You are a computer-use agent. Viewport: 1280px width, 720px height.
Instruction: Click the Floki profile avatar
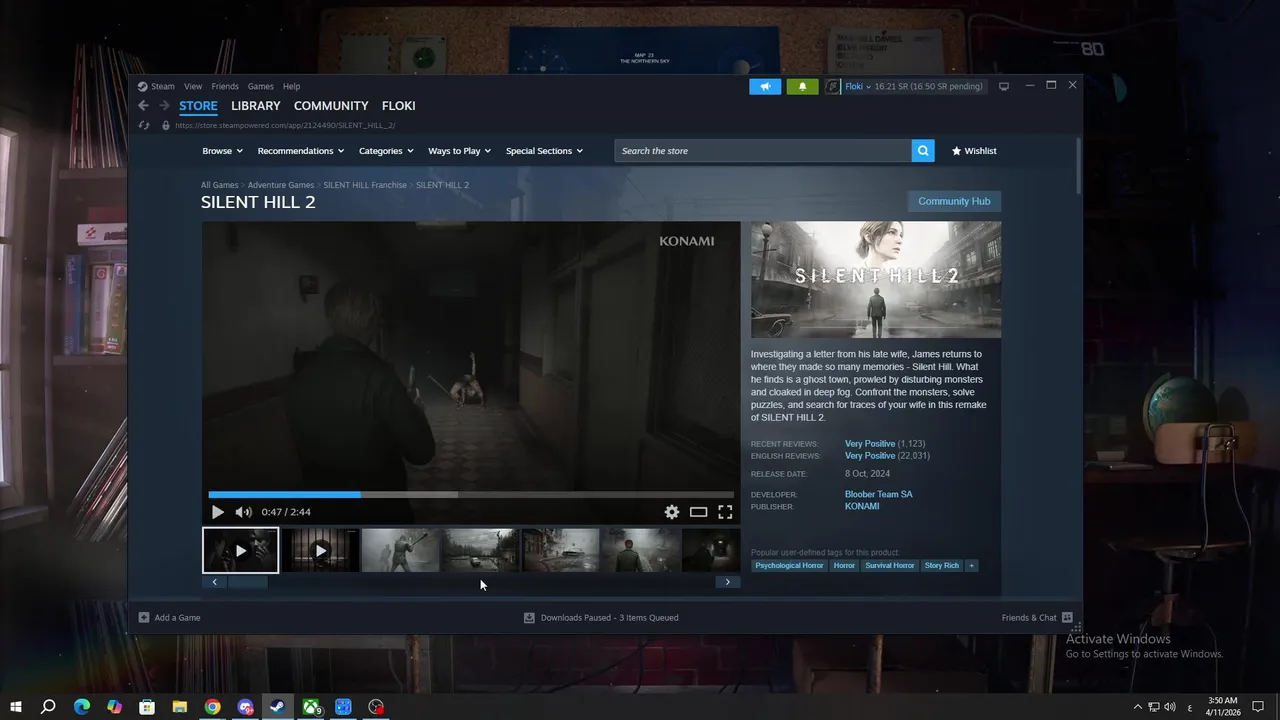click(833, 86)
